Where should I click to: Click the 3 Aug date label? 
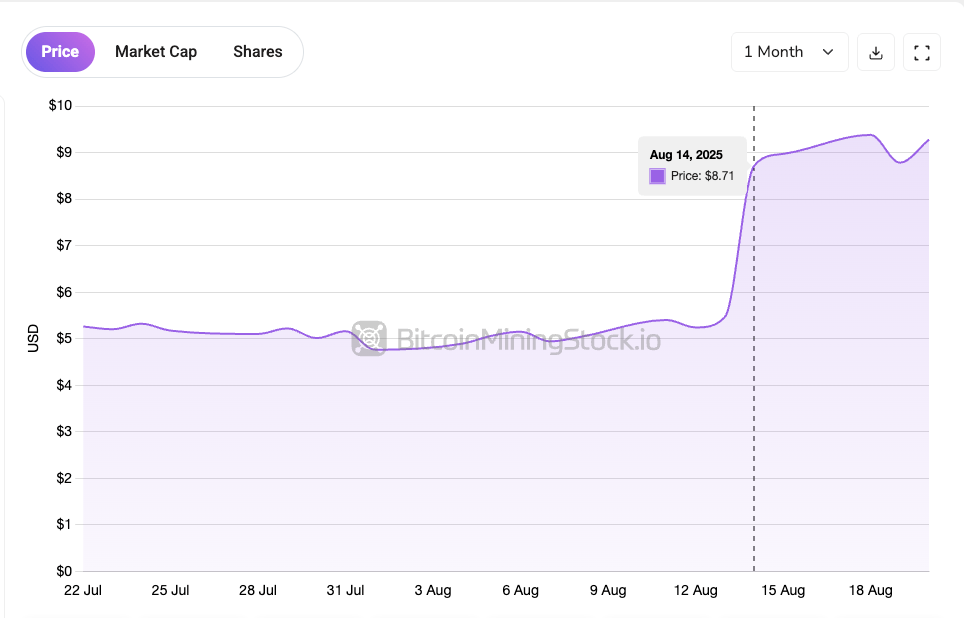[x=433, y=591]
